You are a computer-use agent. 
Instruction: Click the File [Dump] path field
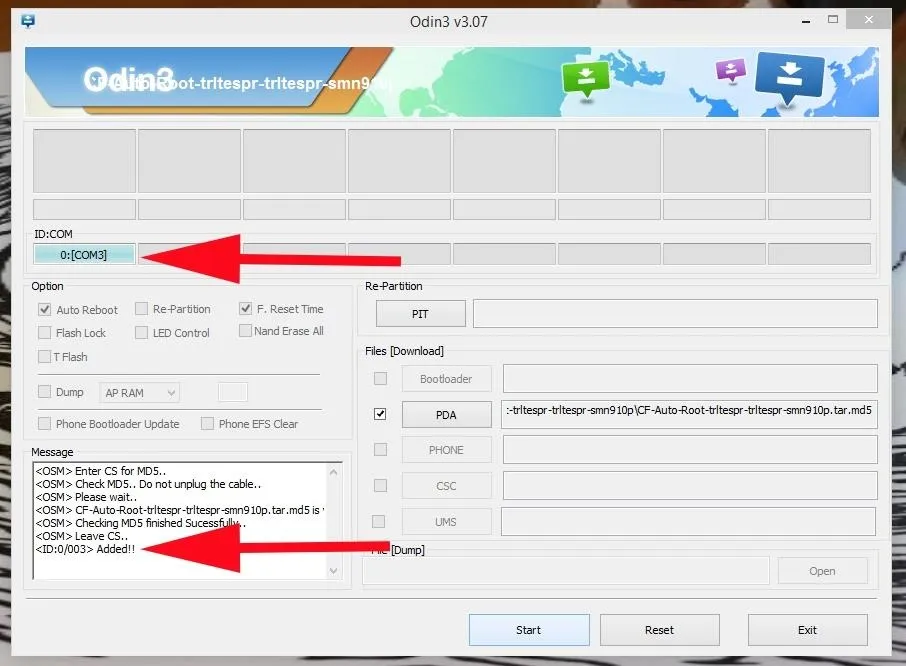566,571
